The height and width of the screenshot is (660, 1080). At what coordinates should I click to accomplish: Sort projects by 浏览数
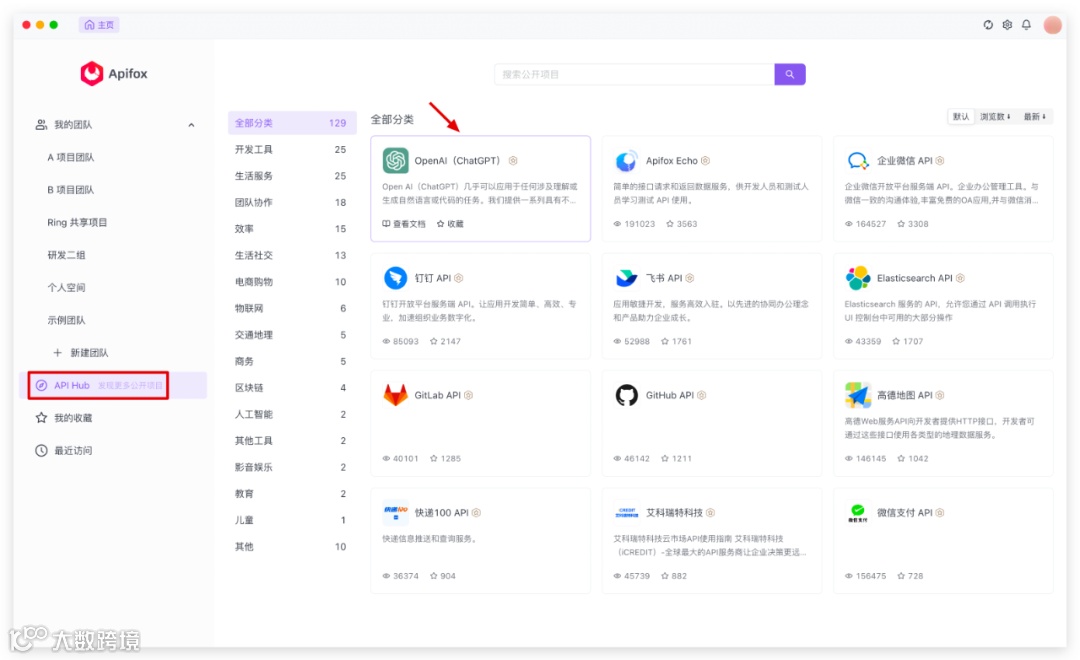point(995,116)
